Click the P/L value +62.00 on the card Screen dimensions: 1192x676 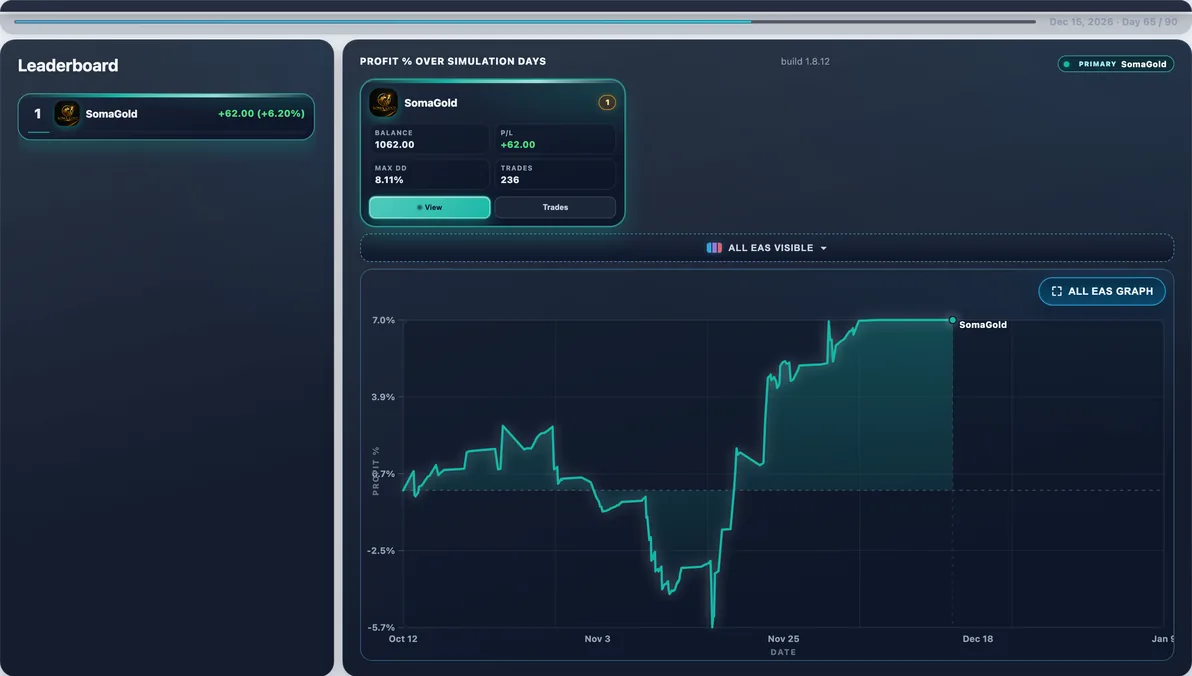coord(518,144)
